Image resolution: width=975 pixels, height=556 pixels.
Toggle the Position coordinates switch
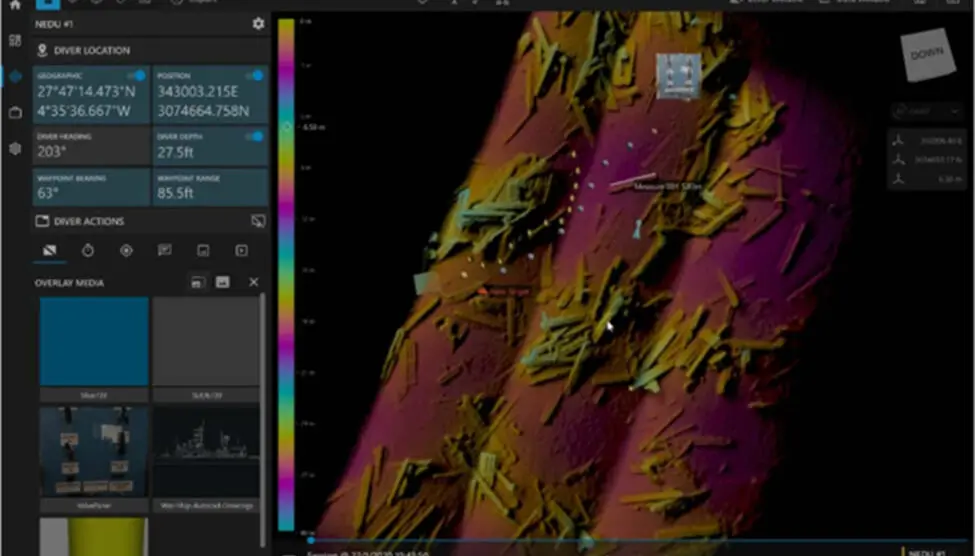click(x=255, y=76)
